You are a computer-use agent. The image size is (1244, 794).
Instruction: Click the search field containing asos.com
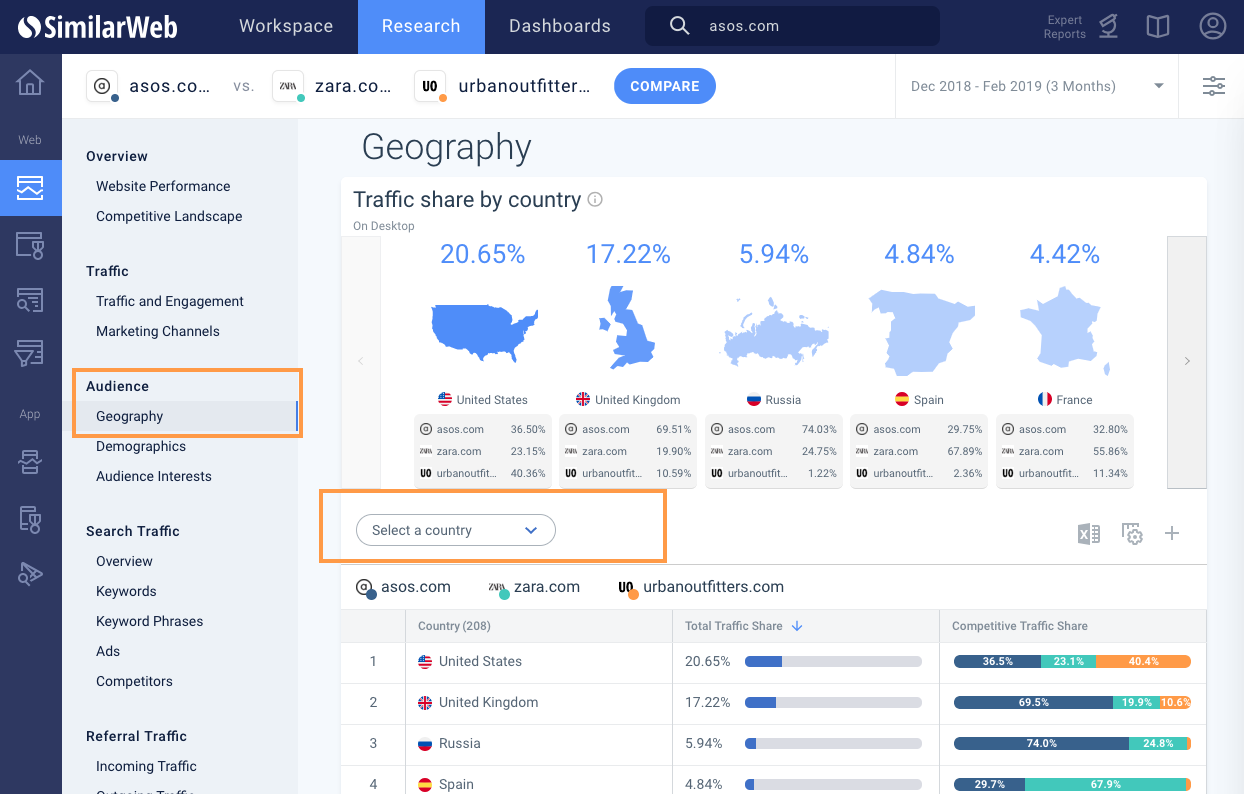(792, 26)
